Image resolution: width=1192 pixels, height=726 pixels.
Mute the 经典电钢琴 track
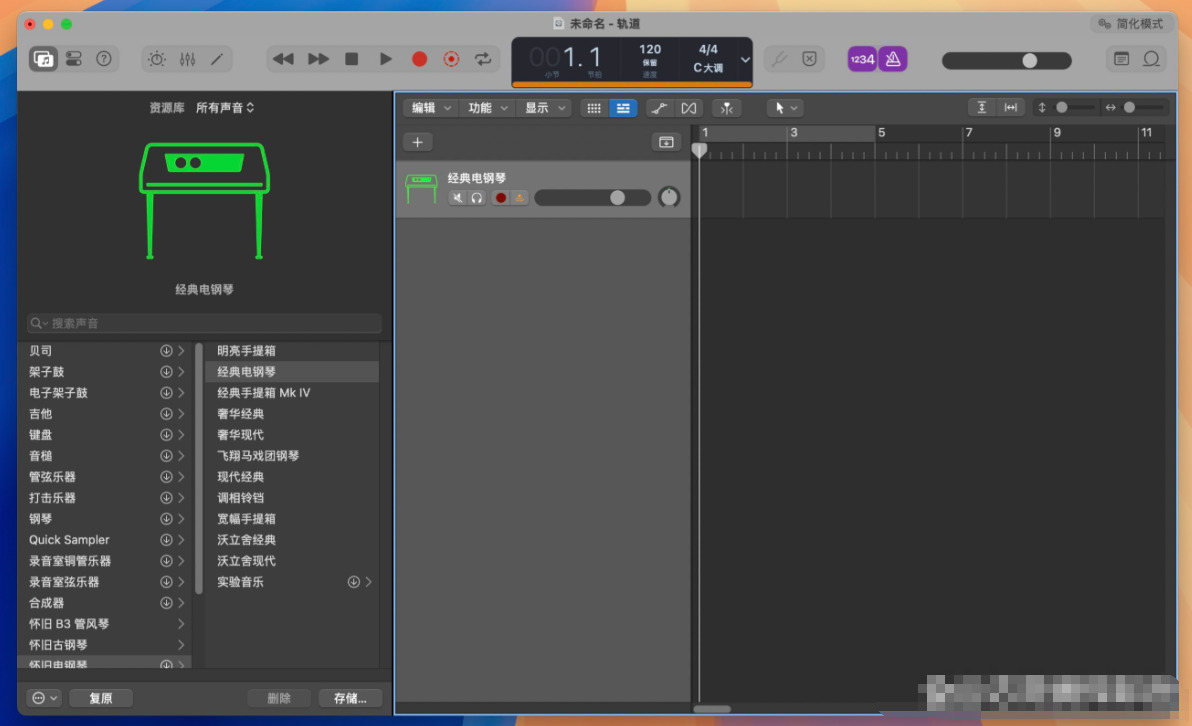[x=458, y=198]
